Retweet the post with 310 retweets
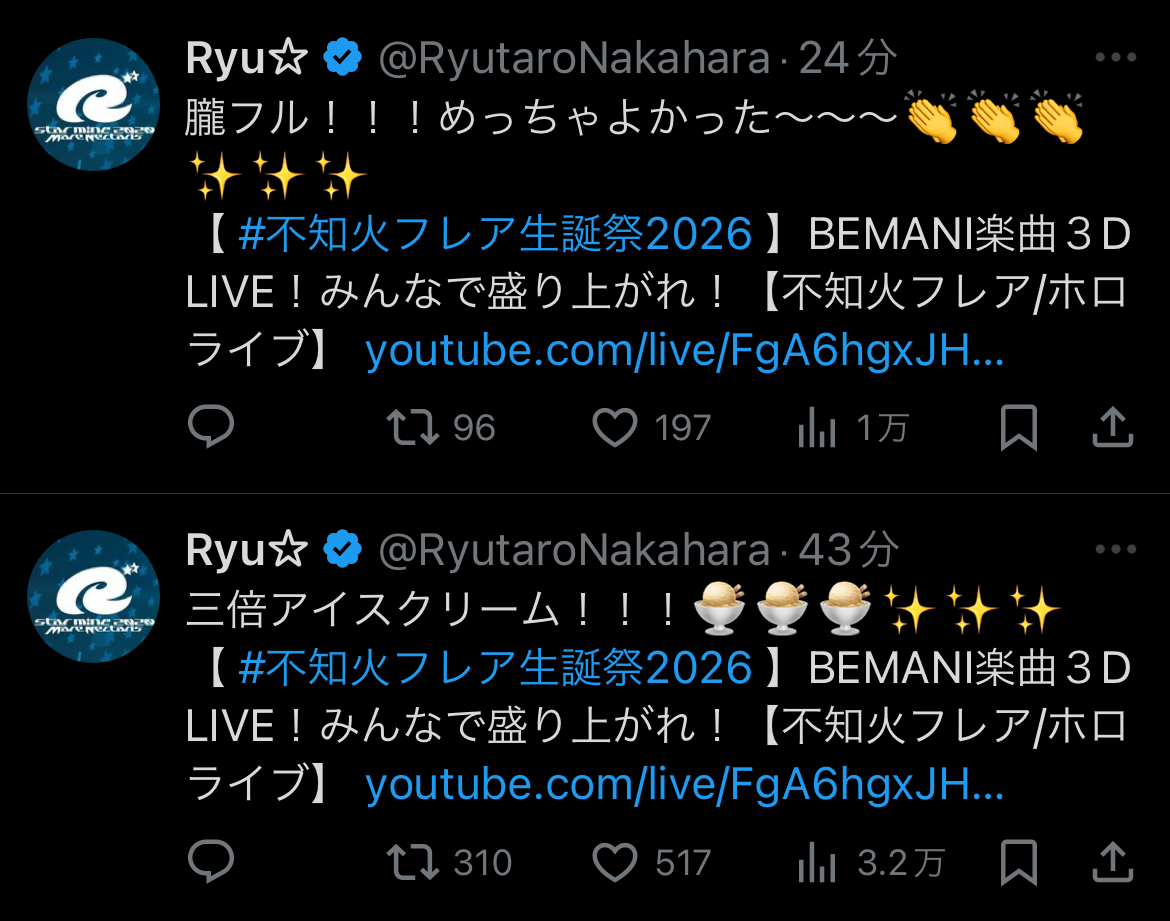1170x921 pixels. pos(413,862)
